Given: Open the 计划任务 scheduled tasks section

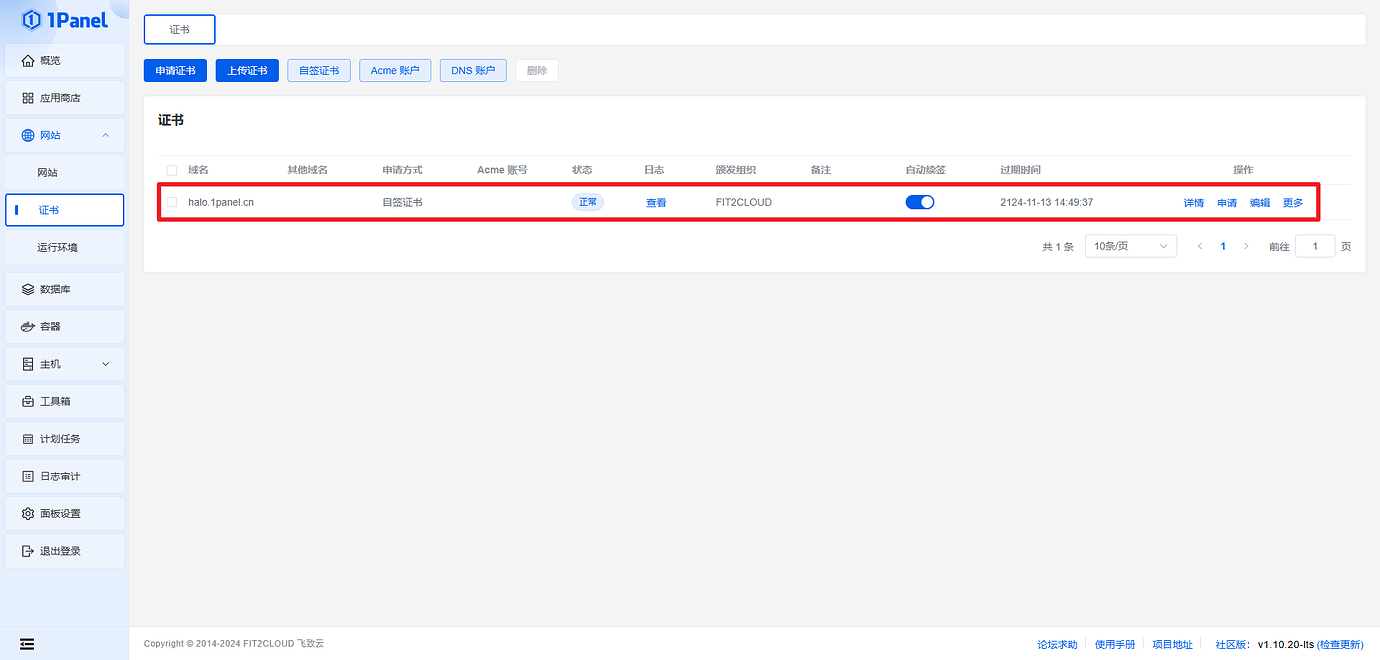Looking at the screenshot, I should point(64,438).
